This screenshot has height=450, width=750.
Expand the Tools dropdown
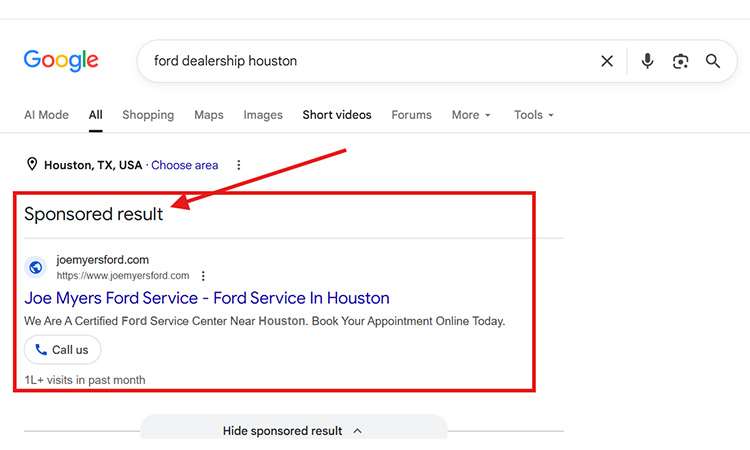pos(534,115)
